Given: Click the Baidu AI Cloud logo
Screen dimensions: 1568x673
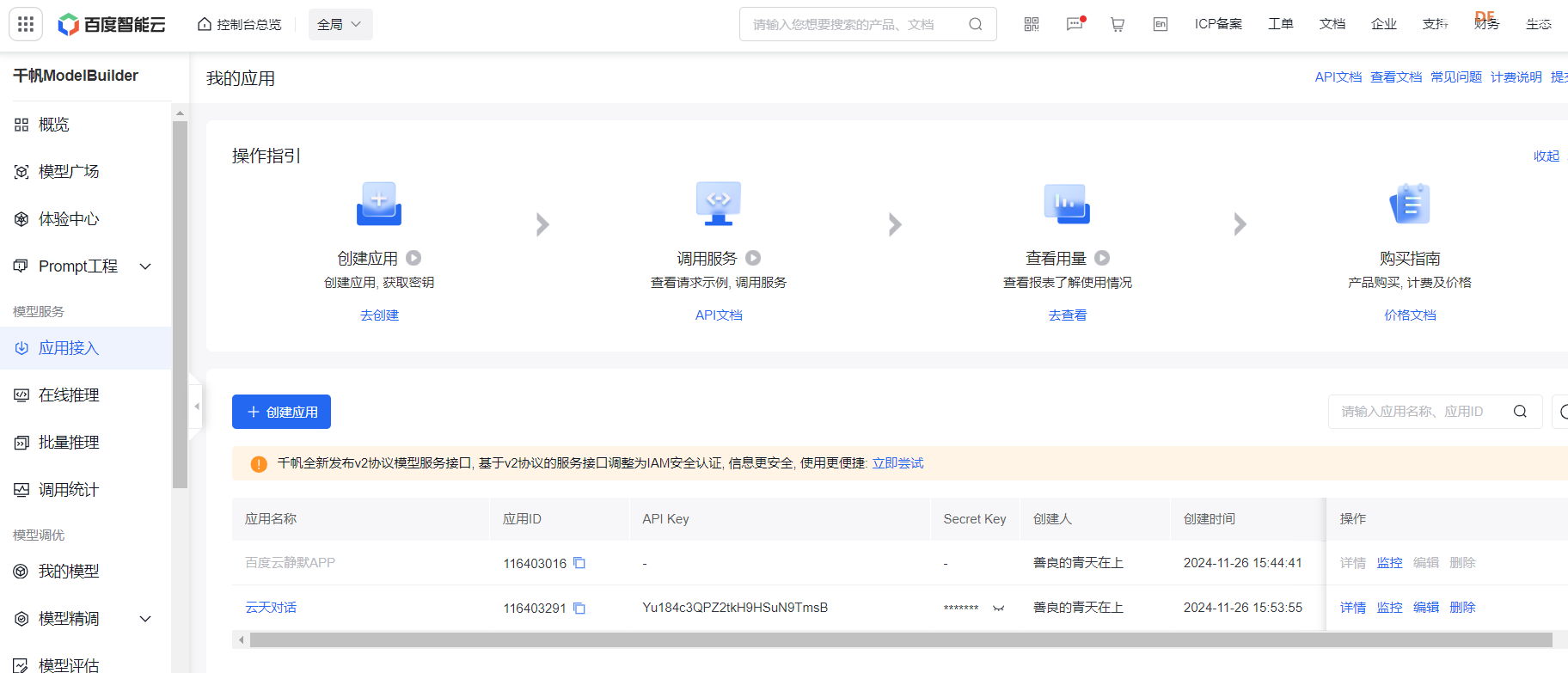Looking at the screenshot, I should [111, 24].
